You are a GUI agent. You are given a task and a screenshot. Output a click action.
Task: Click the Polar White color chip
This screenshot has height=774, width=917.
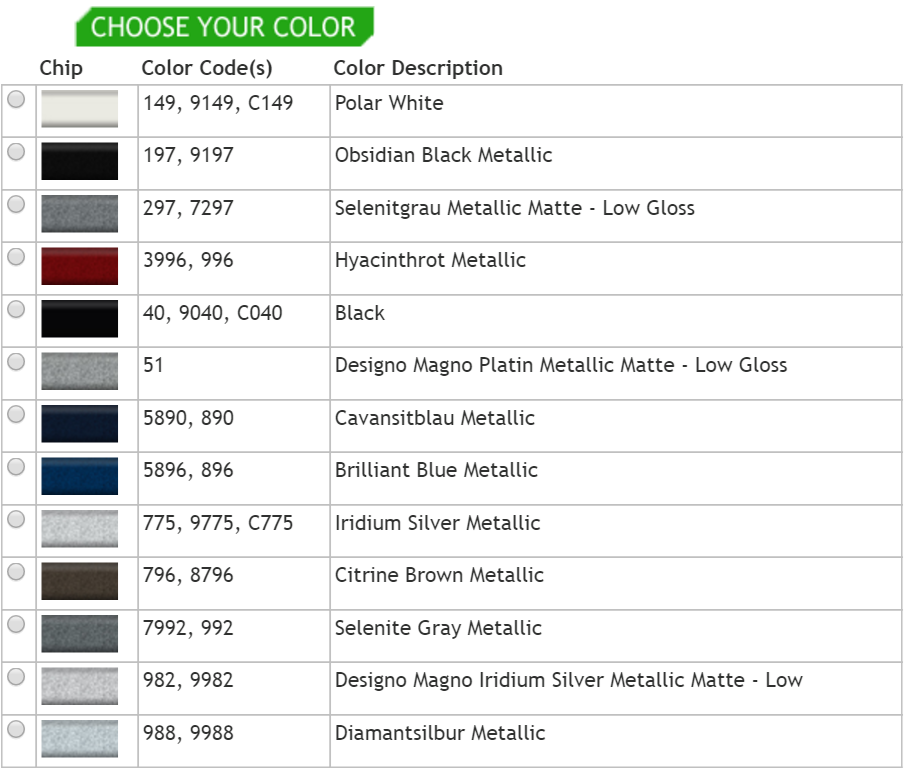(x=79, y=109)
